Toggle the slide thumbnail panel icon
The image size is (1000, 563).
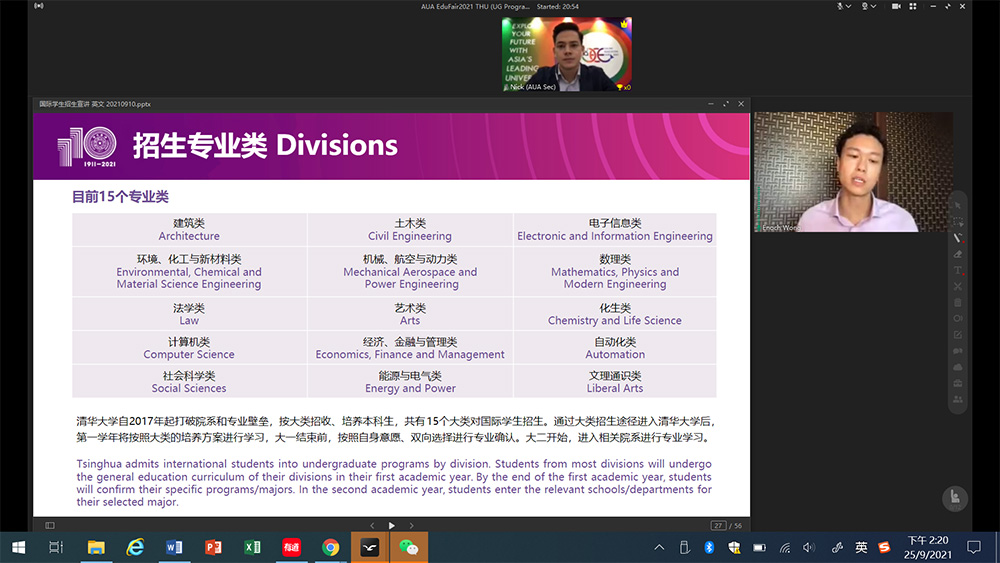pyautogui.click(x=50, y=525)
